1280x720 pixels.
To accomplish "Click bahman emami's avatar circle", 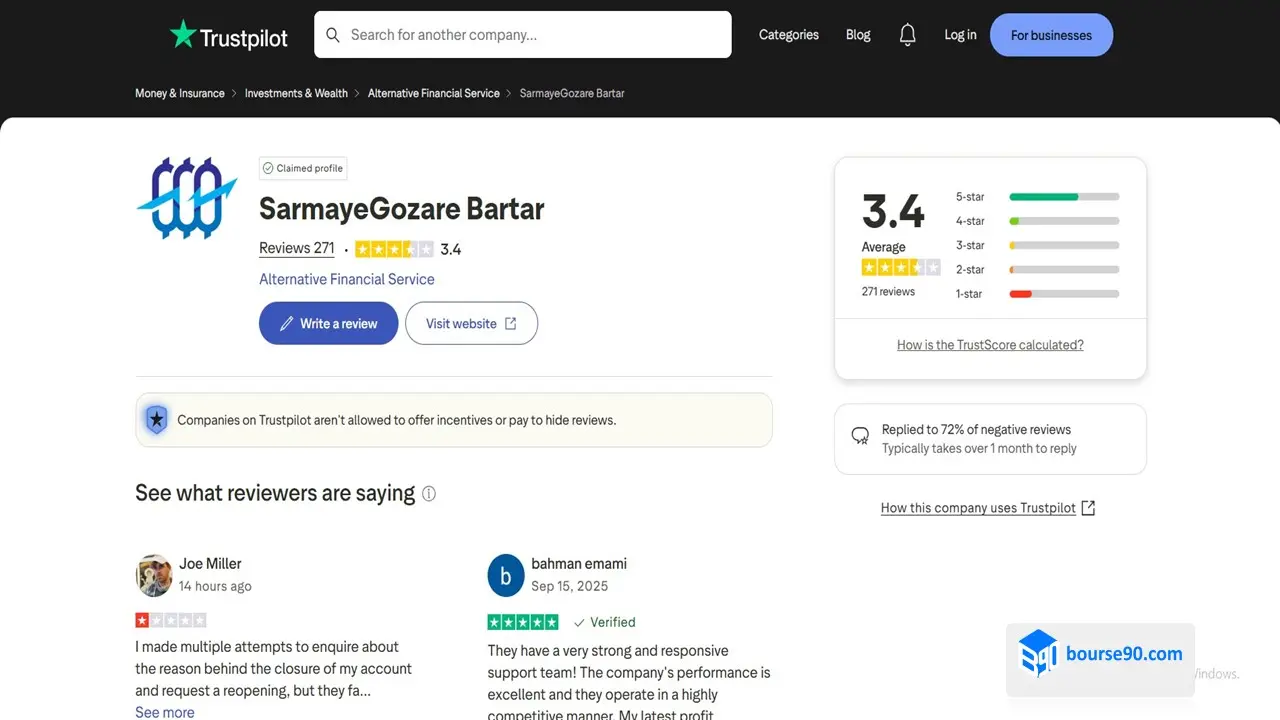I will coord(506,575).
